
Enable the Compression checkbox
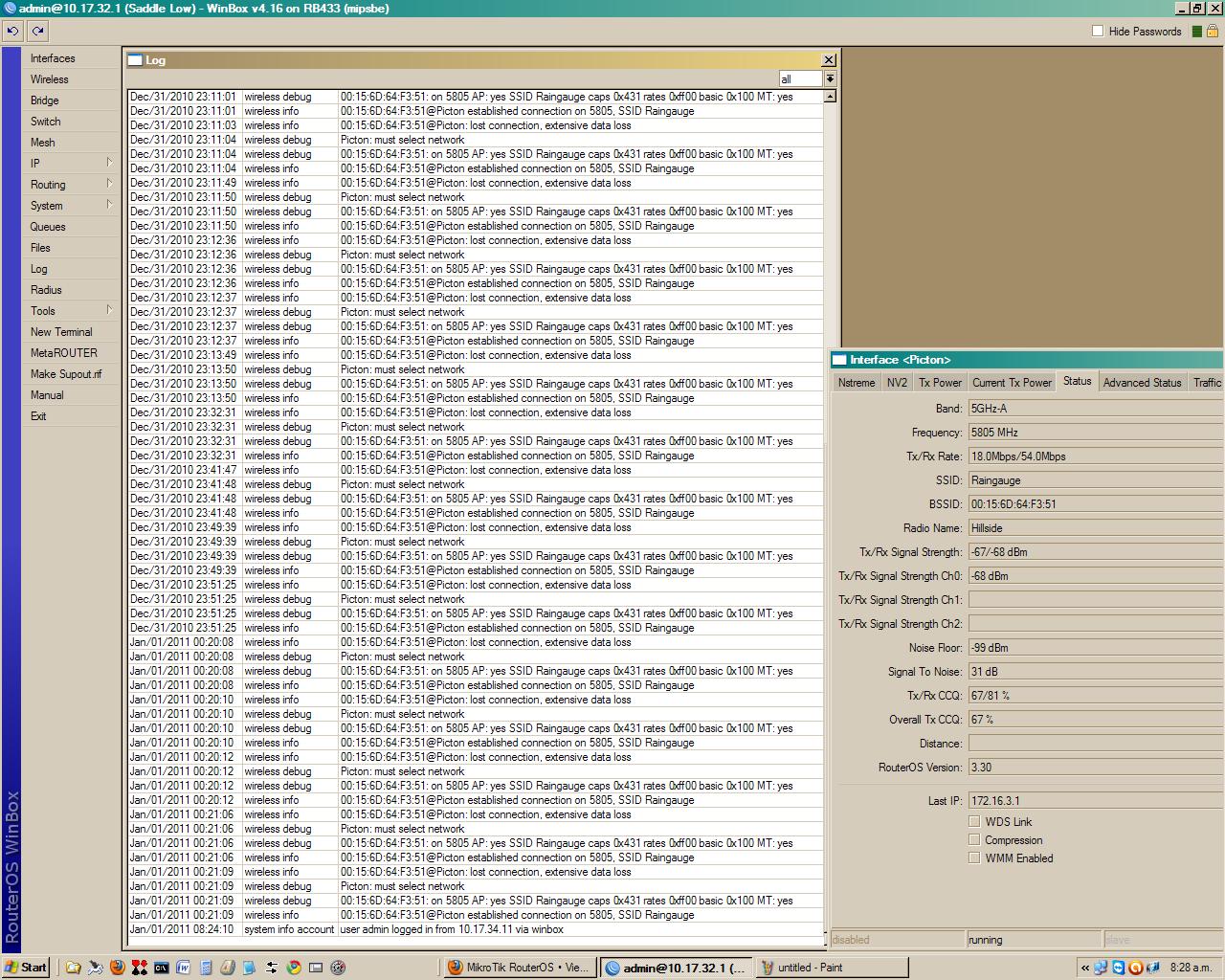point(974,839)
